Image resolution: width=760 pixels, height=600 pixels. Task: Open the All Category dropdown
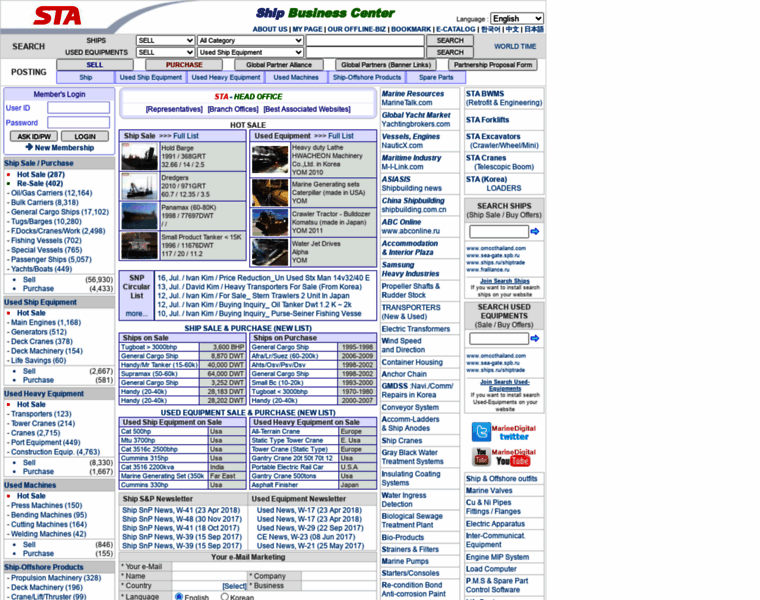251,40
